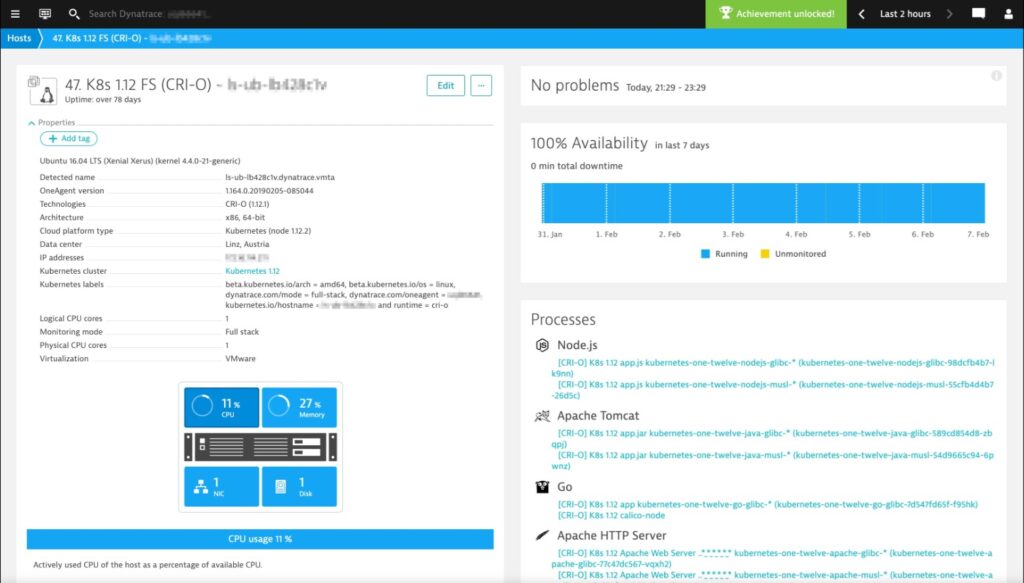The height and width of the screenshot is (583, 1024).
Task: Open the chat message icon
Action: [978, 14]
